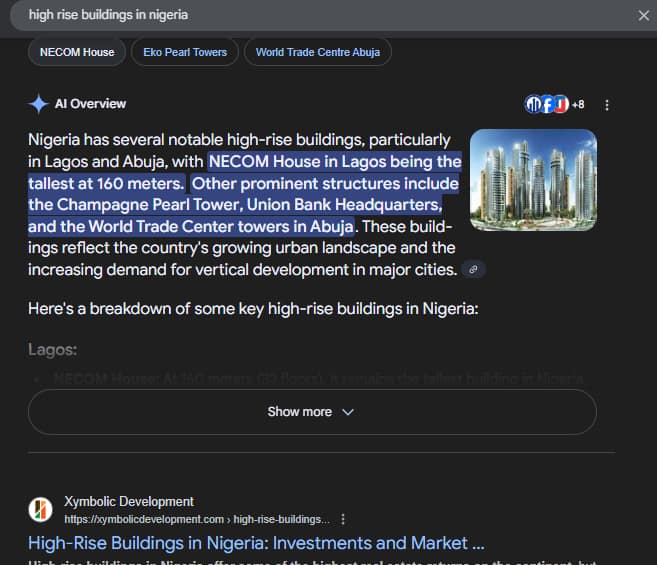The width and height of the screenshot is (657, 565).
Task: Open the High-Rise Buildings in Nigeria result title
Action: coord(256,543)
